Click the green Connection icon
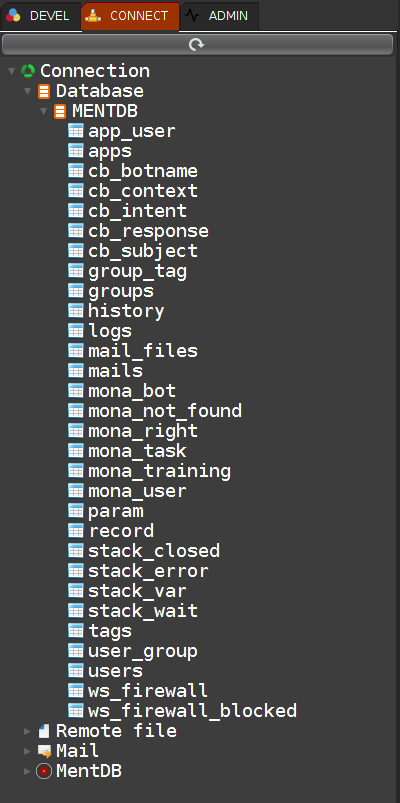This screenshot has width=400, height=803. tap(28, 71)
